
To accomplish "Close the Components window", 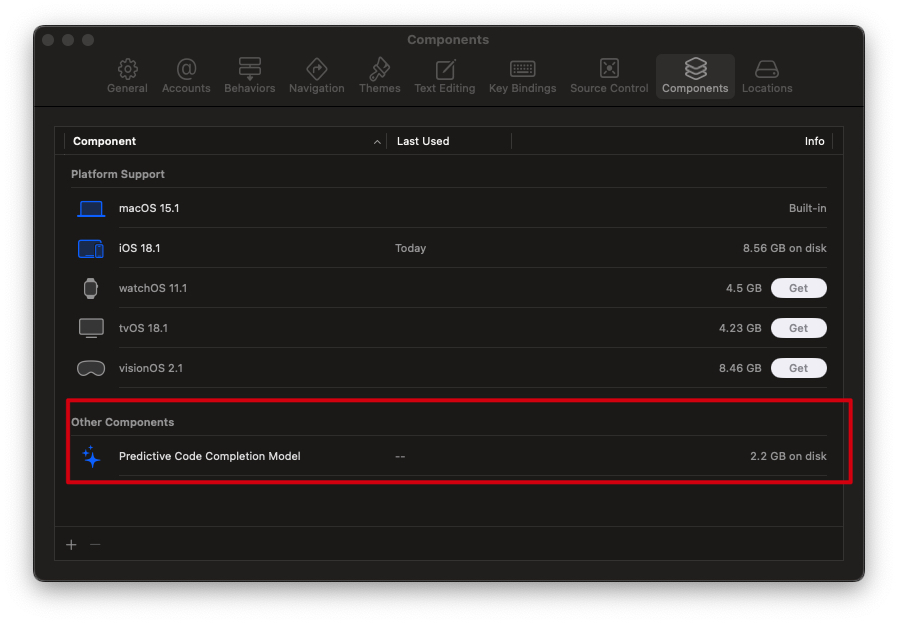I will 49,40.
